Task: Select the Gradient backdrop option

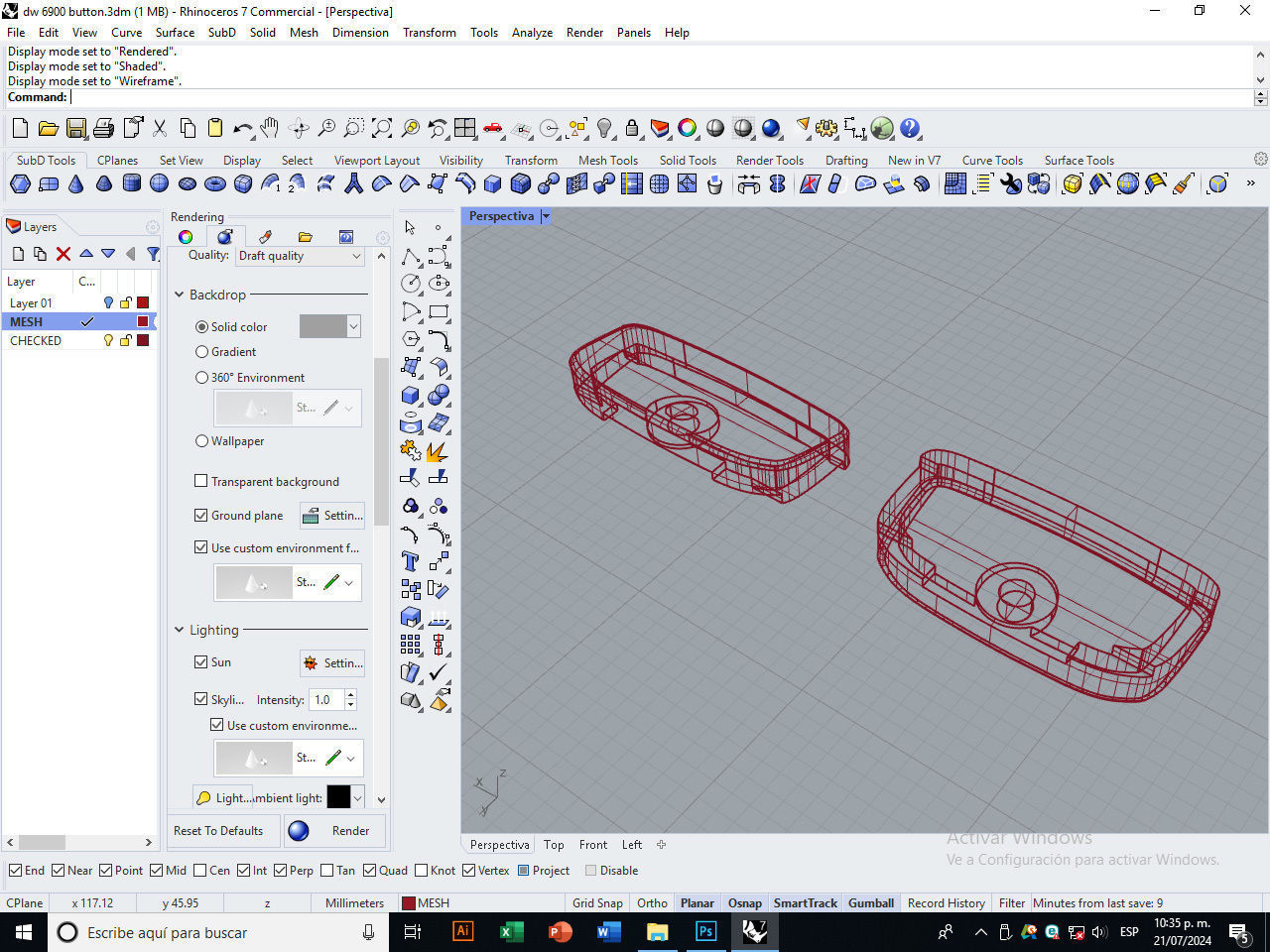Action: [x=201, y=352]
